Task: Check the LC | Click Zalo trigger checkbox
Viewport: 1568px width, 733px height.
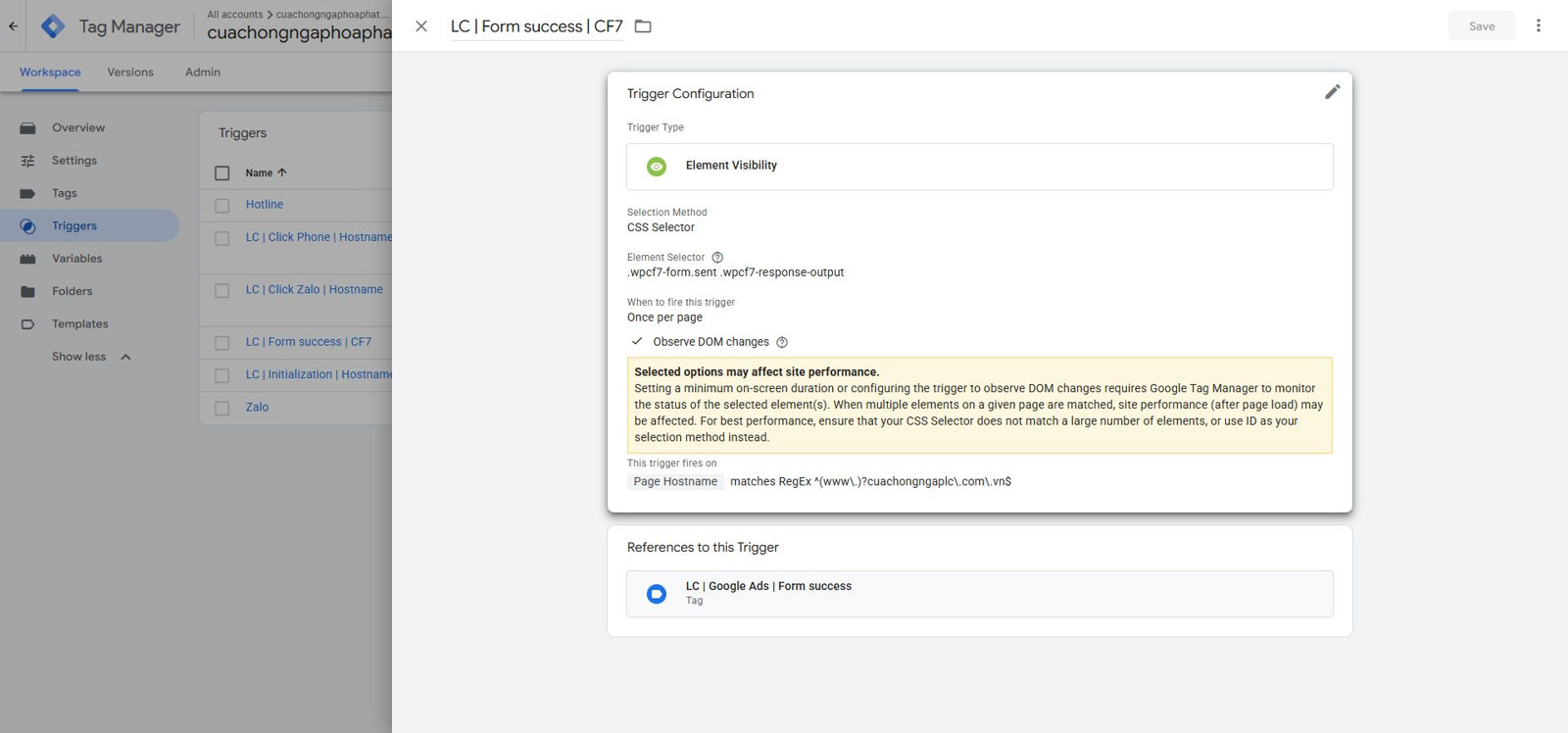Action: pos(222,291)
